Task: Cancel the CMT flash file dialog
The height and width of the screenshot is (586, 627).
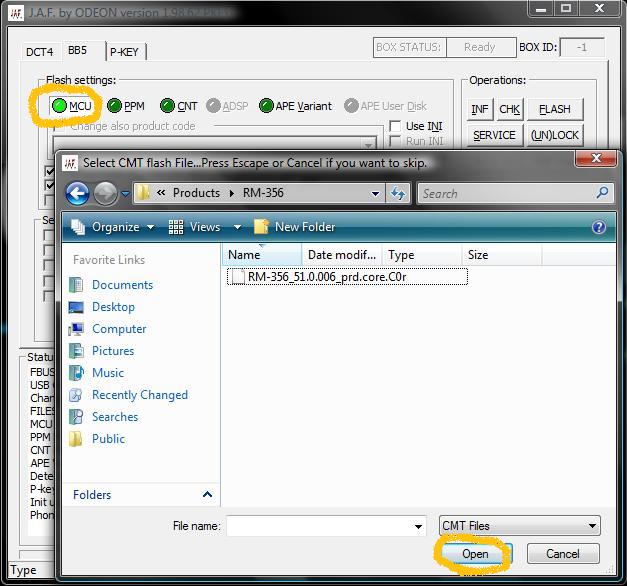Action: [x=563, y=554]
